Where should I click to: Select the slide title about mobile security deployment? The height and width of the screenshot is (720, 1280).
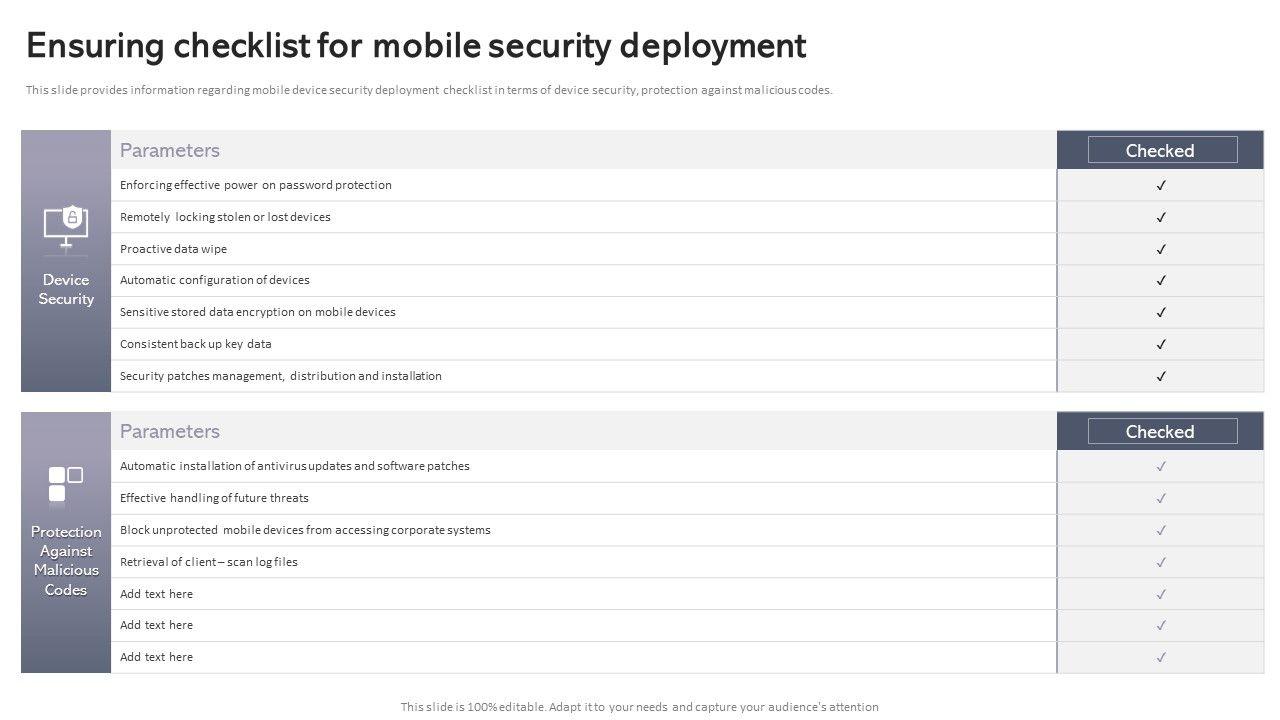click(416, 46)
